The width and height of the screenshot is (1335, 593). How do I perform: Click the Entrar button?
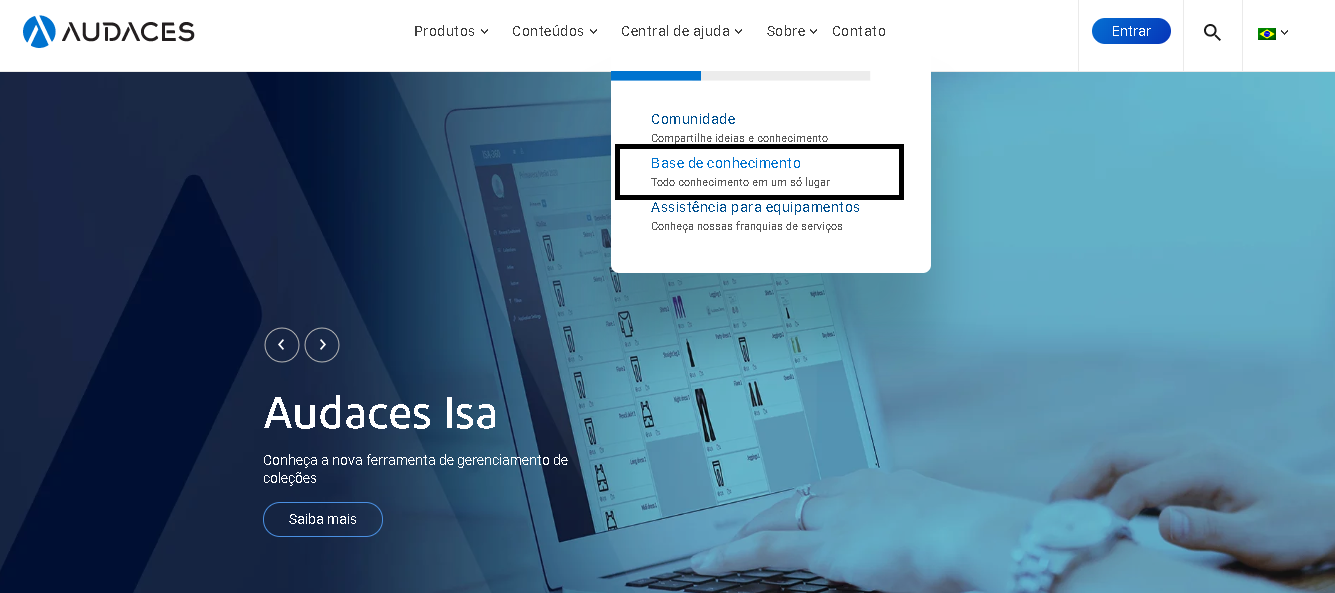(x=1131, y=31)
